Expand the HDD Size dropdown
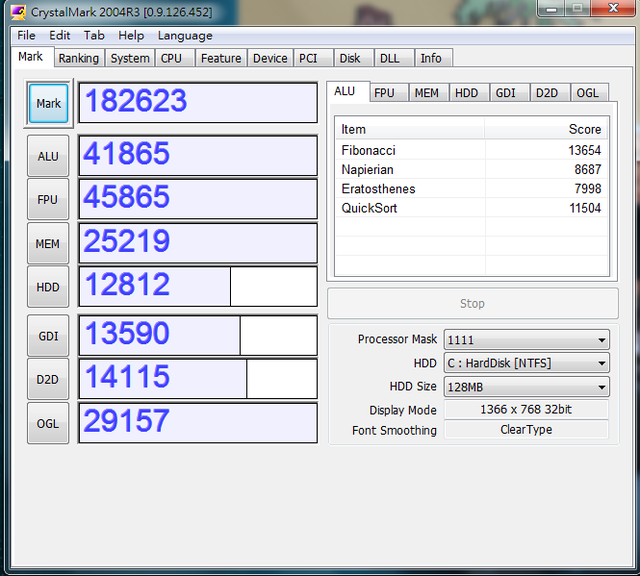 tap(527, 387)
